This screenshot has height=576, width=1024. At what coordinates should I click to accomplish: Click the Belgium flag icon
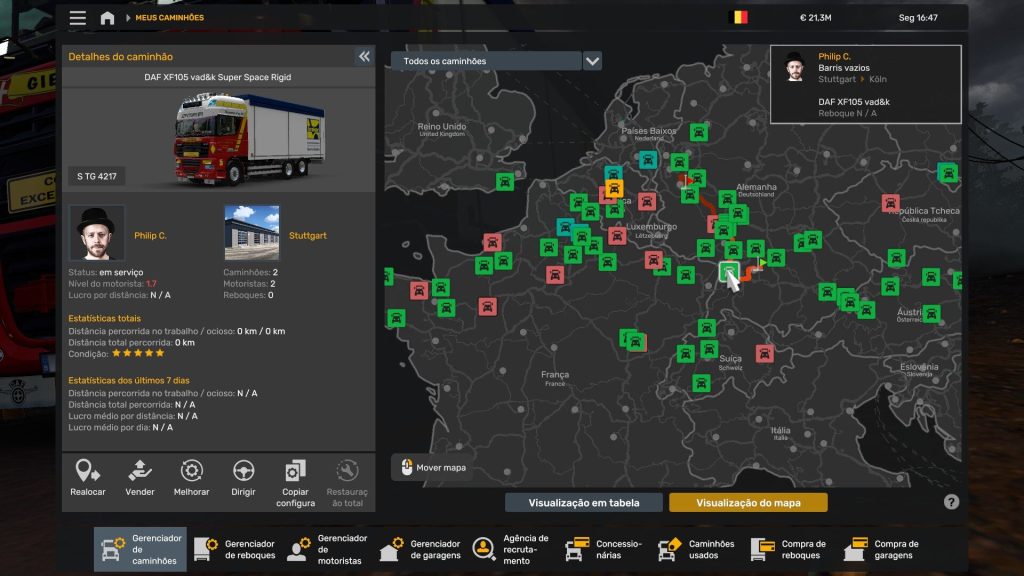[738, 18]
